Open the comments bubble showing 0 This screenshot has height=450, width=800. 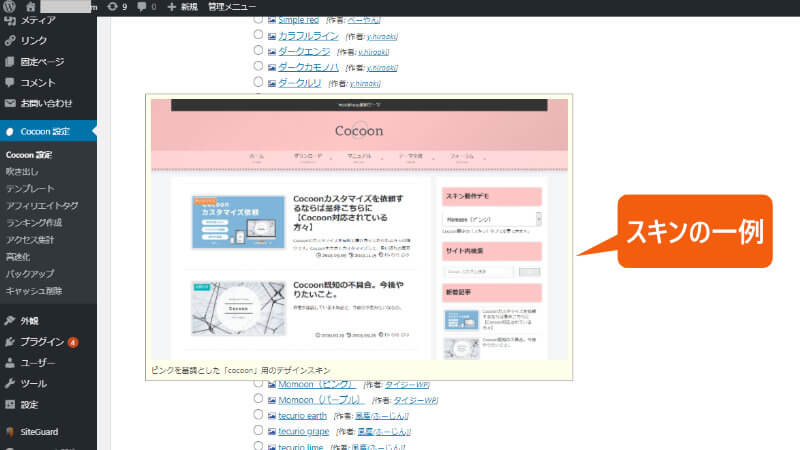pyautogui.click(x=146, y=7)
